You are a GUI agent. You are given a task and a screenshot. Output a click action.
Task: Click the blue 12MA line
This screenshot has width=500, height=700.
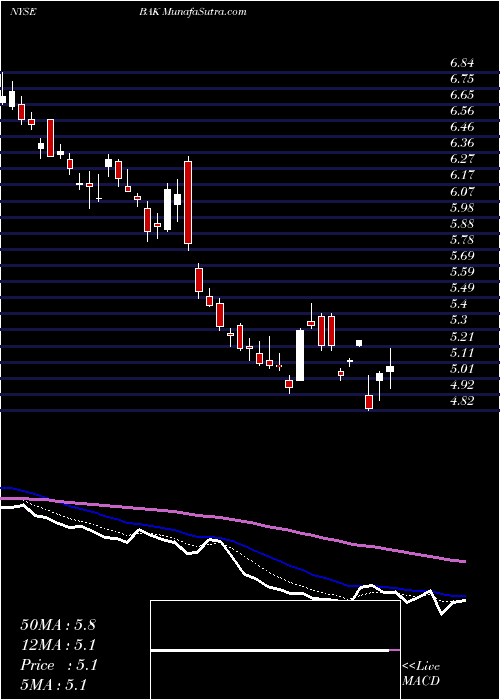[x=232, y=541]
